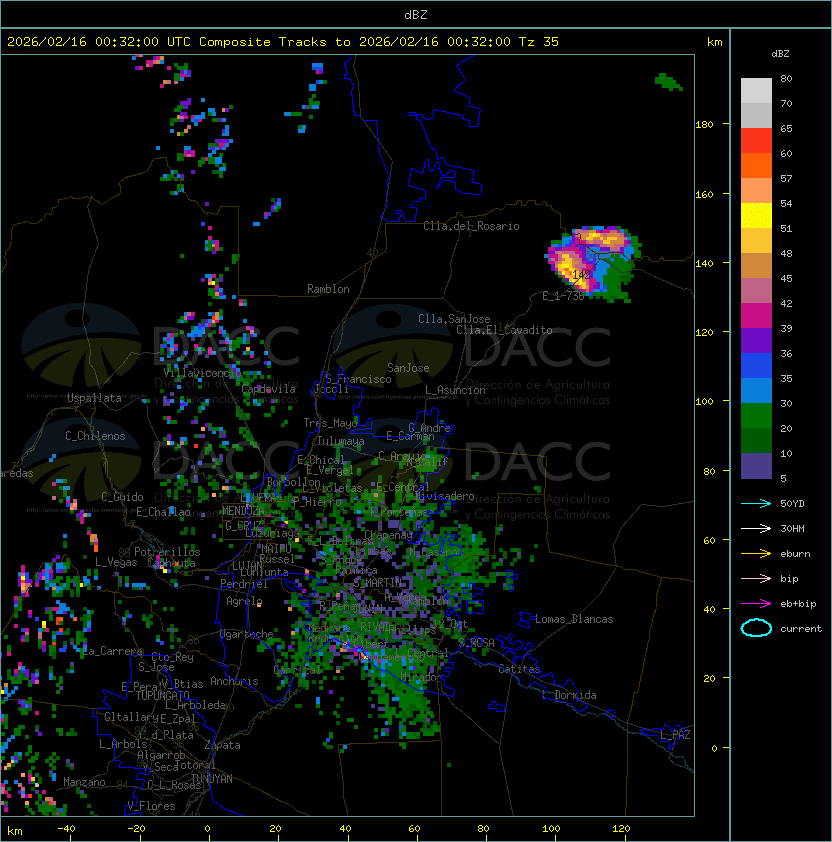
Task: Select the 'L_Dormida' place label
Action: tap(570, 695)
